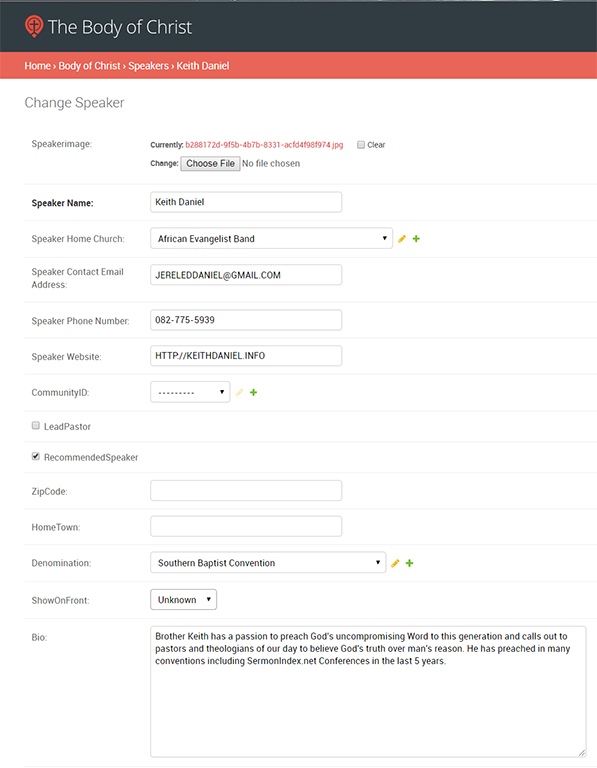597x768 pixels.
Task: Enable the LeadPastor checkbox
Action: [x=36, y=426]
